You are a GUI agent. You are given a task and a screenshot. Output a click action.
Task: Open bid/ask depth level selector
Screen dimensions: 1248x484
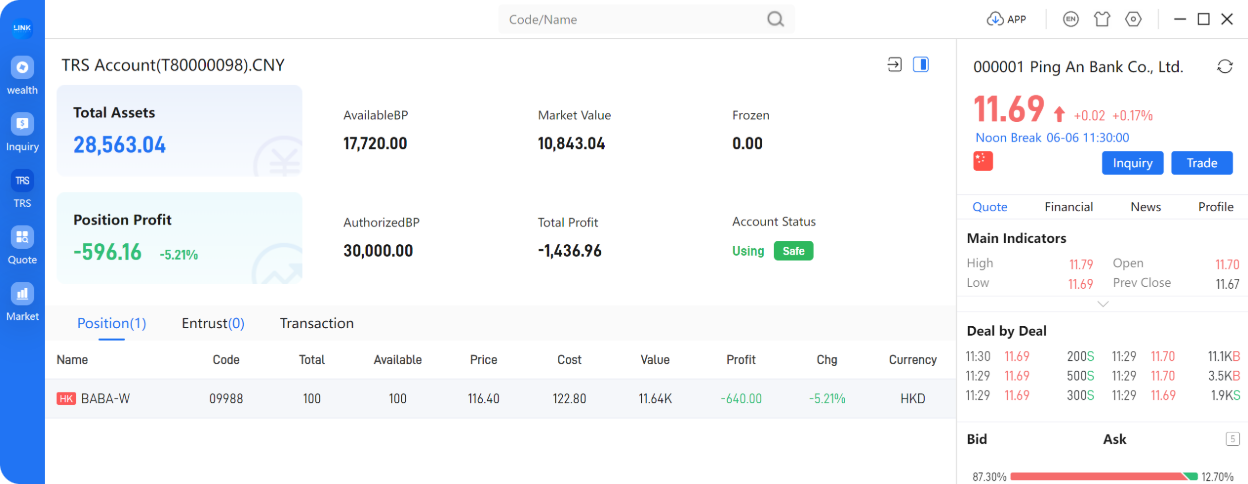point(1233,439)
